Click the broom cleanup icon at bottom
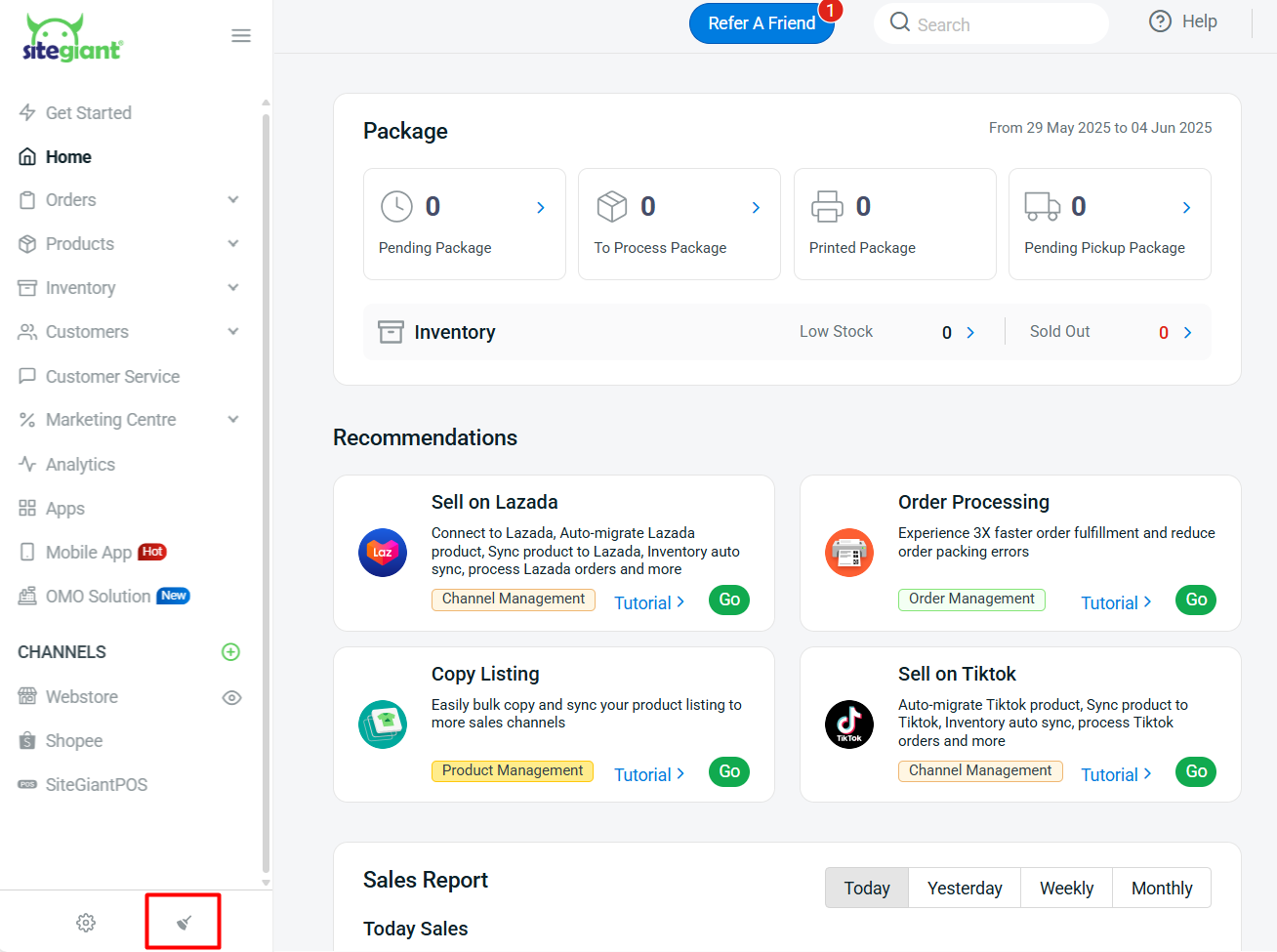This screenshot has width=1277, height=952. tap(183, 922)
